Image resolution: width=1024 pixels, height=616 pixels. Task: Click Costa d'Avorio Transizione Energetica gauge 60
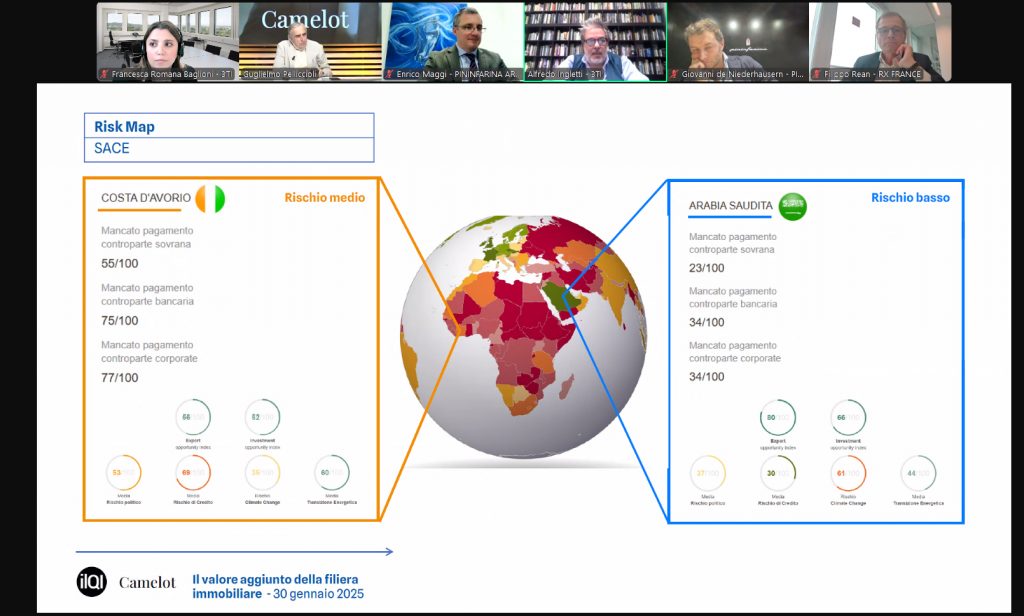pos(332,473)
